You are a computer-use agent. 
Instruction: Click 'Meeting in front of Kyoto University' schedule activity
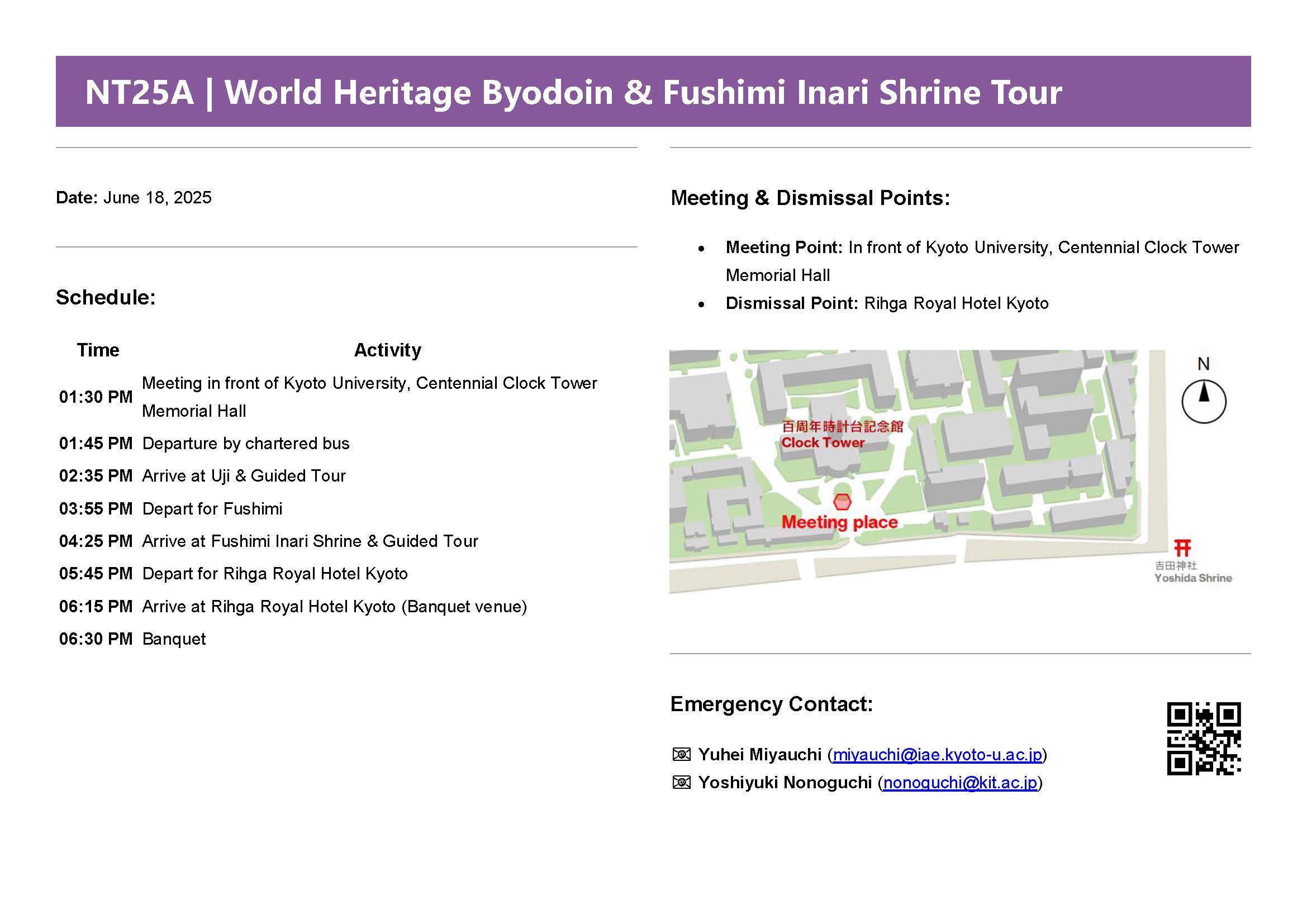tap(369, 397)
